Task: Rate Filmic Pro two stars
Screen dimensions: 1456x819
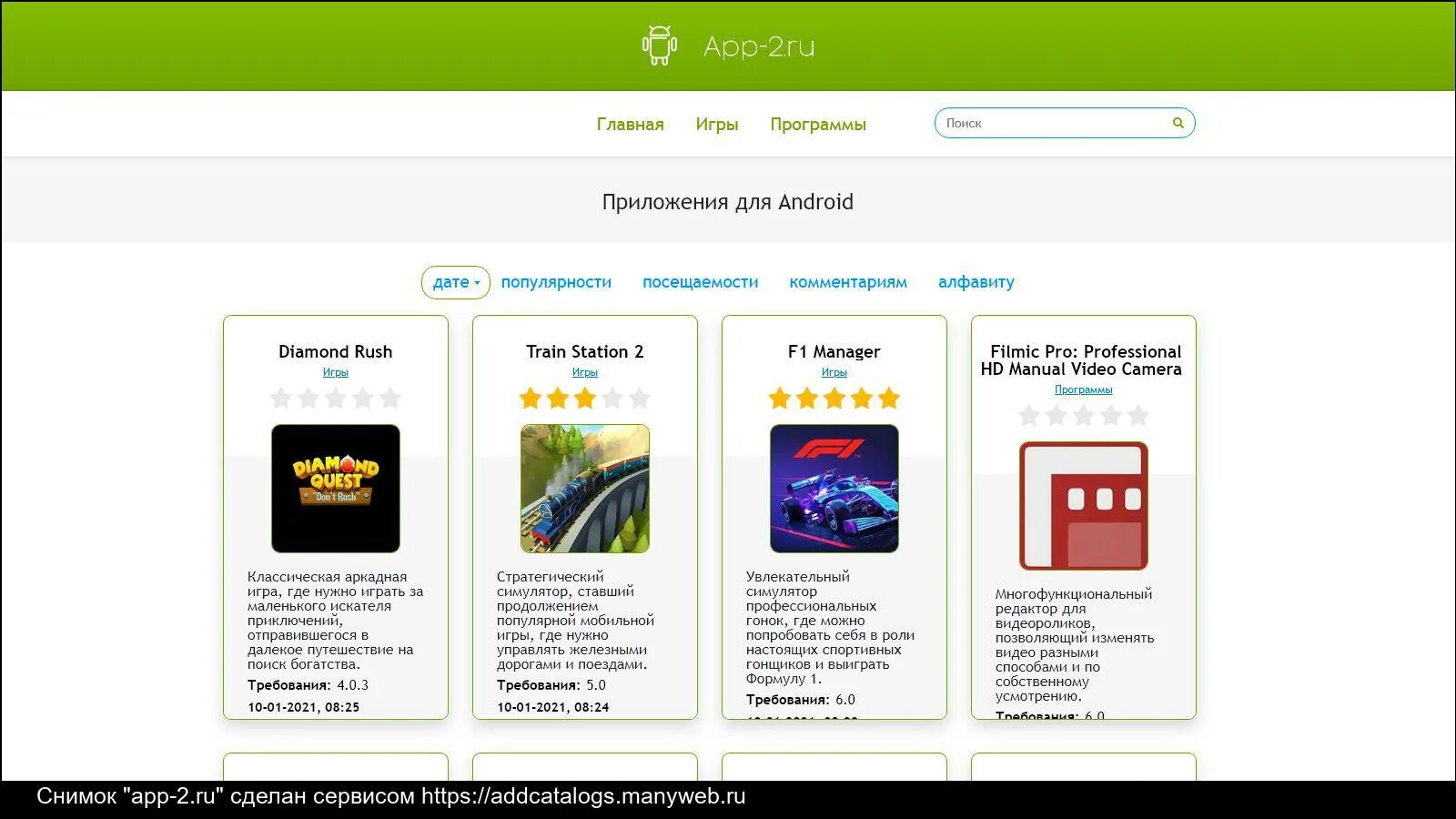Action: tap(1057, 415)
